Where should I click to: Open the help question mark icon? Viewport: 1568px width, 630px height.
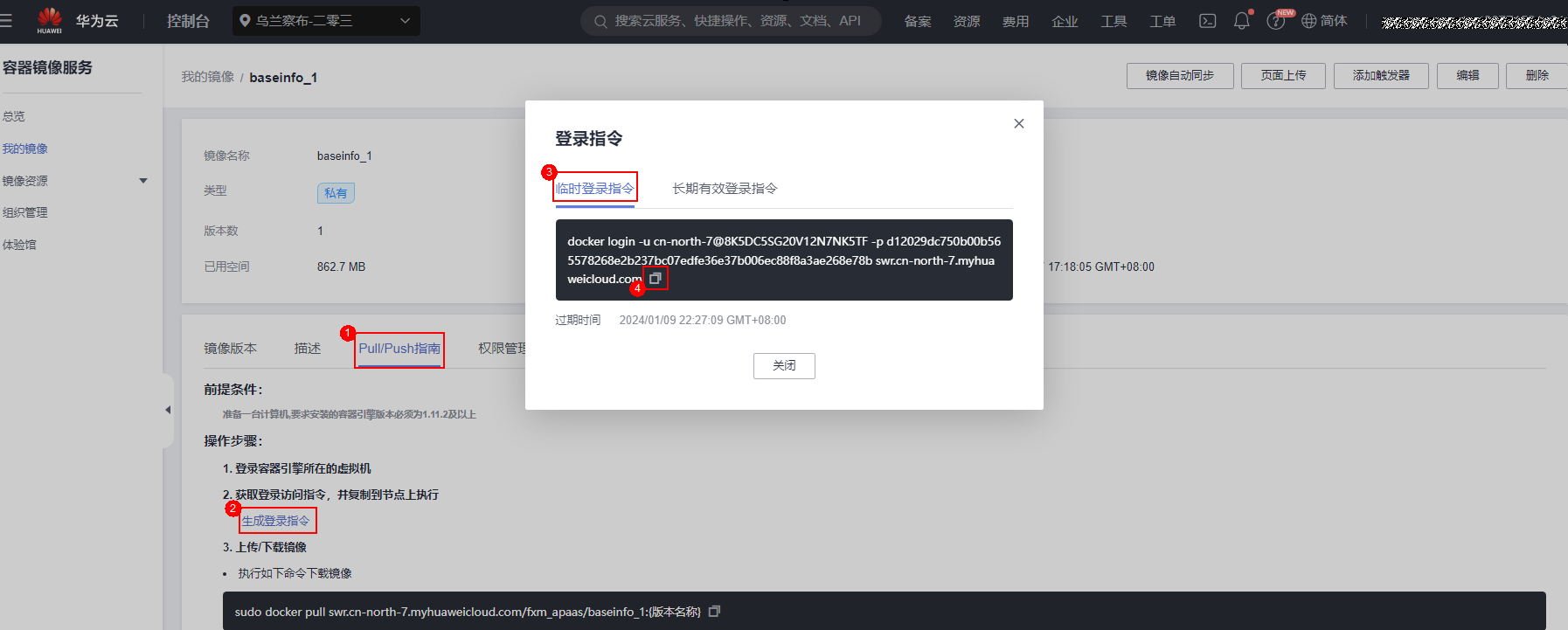coord(1275,21)
